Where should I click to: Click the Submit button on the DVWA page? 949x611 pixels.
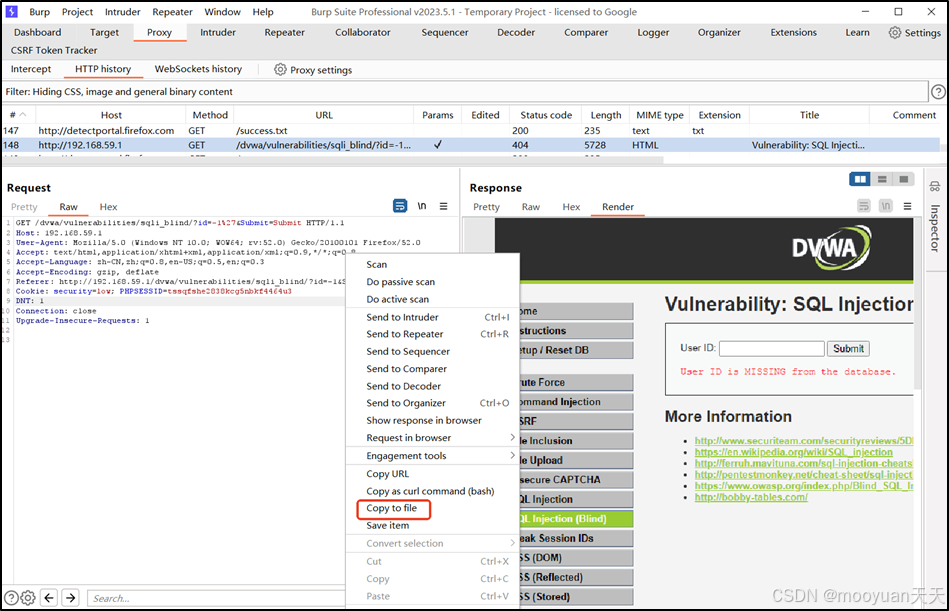click(847, 348)
